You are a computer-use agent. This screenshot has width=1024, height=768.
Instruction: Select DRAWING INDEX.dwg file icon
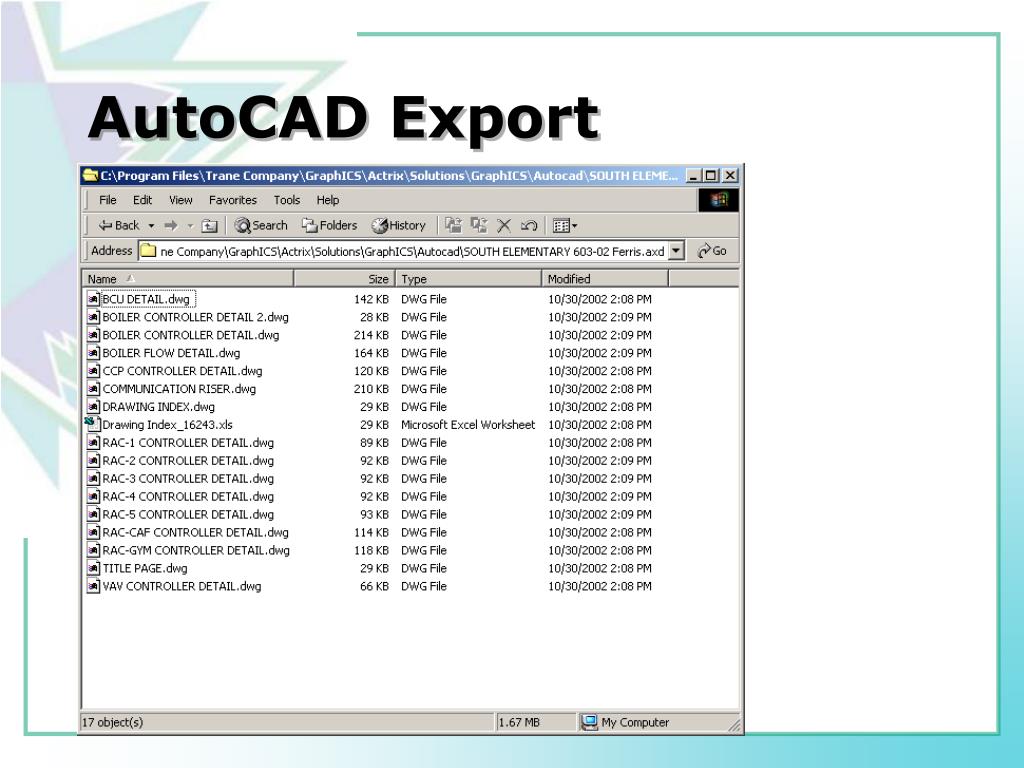pyautogui.click(x=93, y=407)
